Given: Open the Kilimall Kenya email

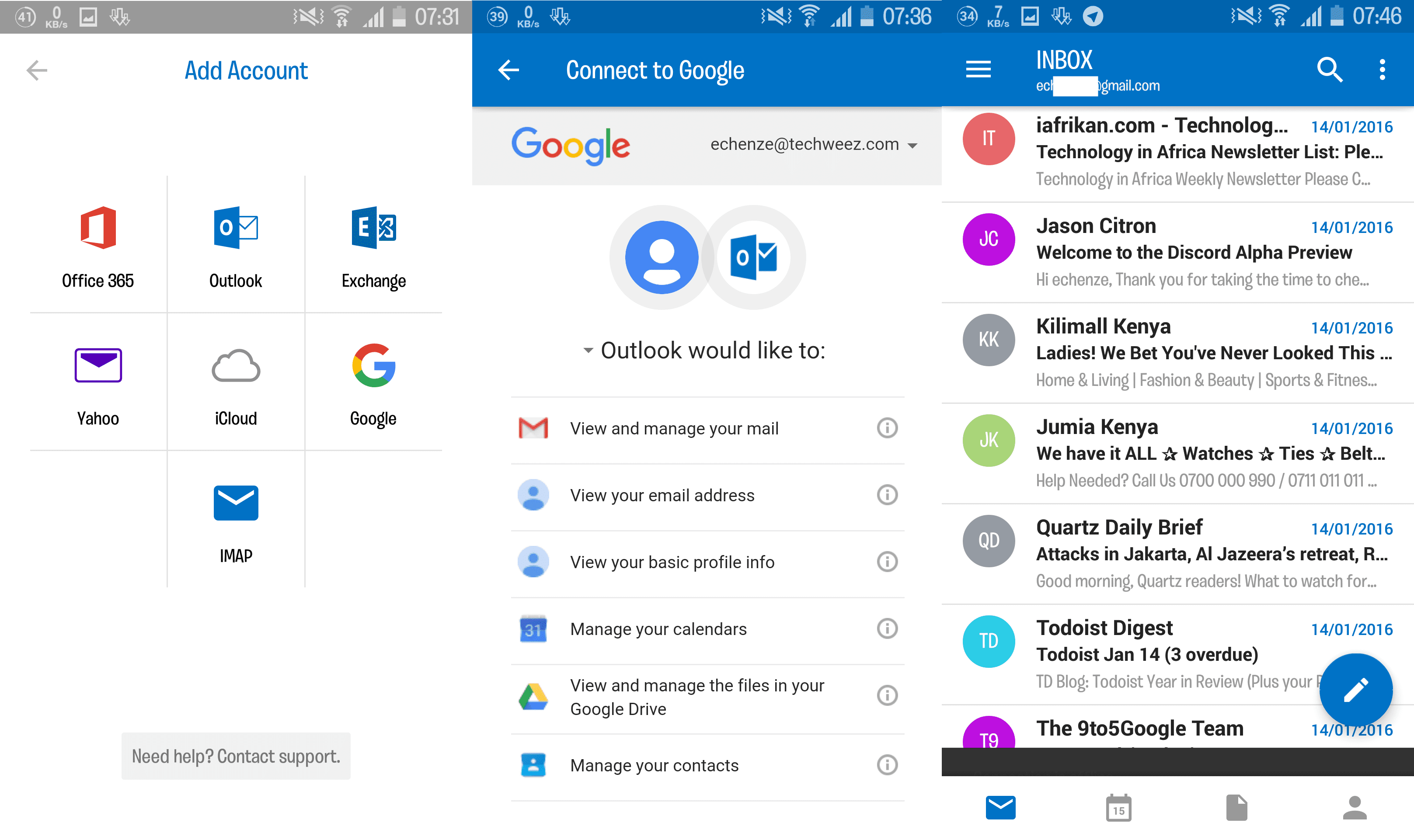Looking at the screenshot, I should (x=1177, y=353).
